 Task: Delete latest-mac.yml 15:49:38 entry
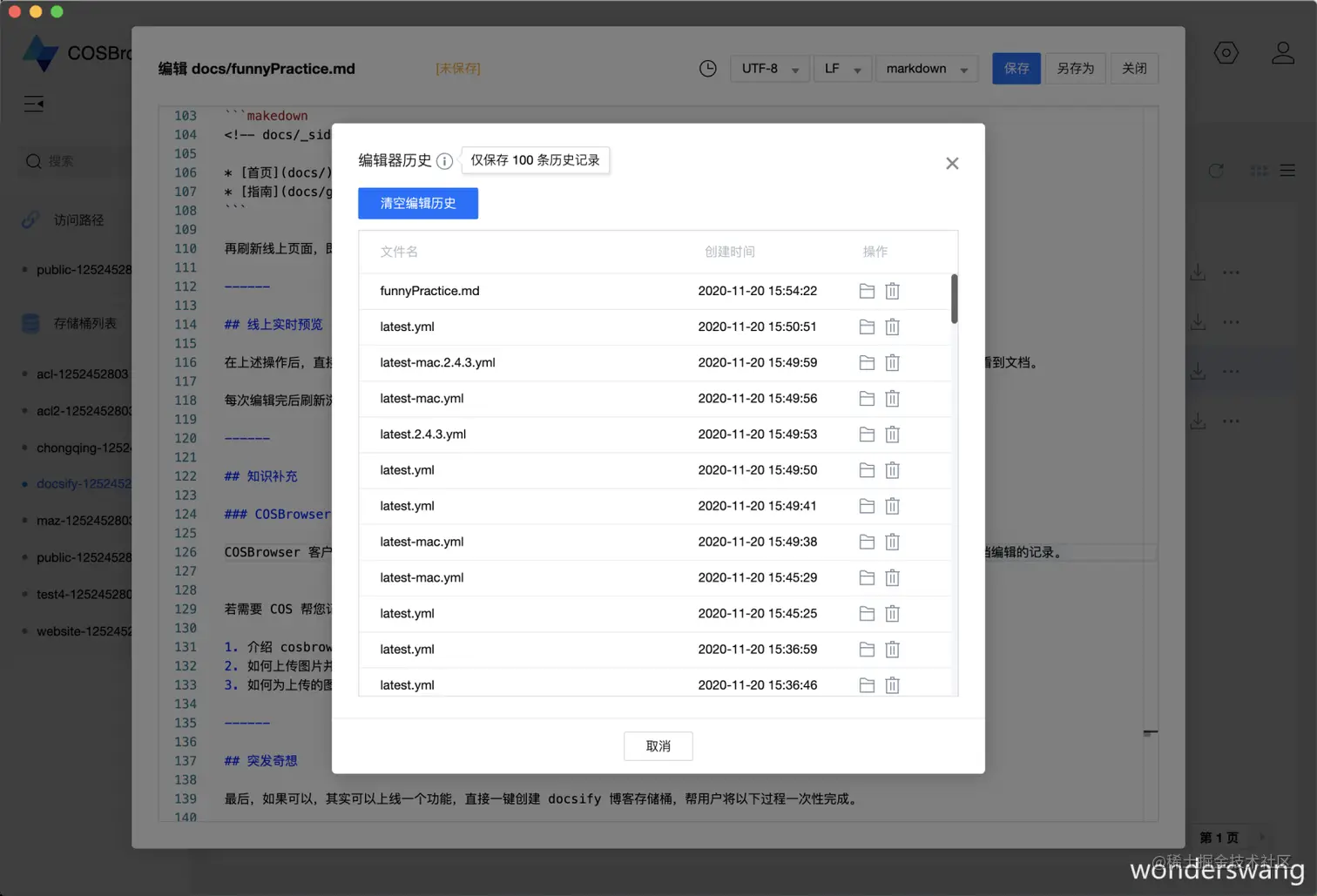pos(892,542)
